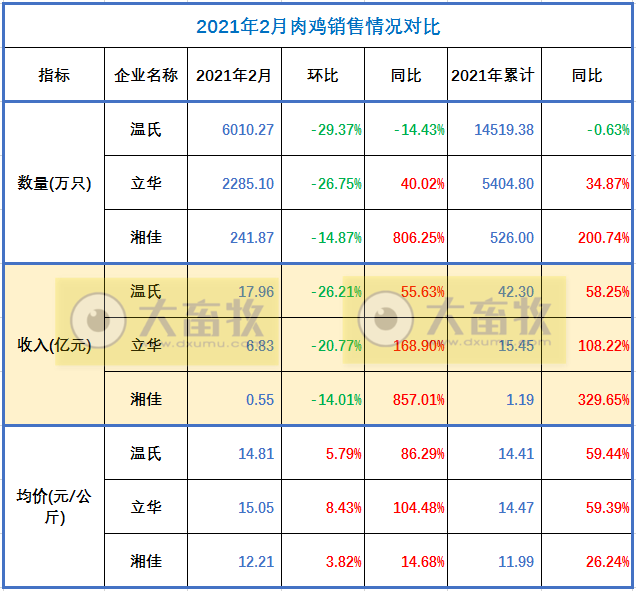
Task: Click the 2021年2月 column header
Action: 234,75
